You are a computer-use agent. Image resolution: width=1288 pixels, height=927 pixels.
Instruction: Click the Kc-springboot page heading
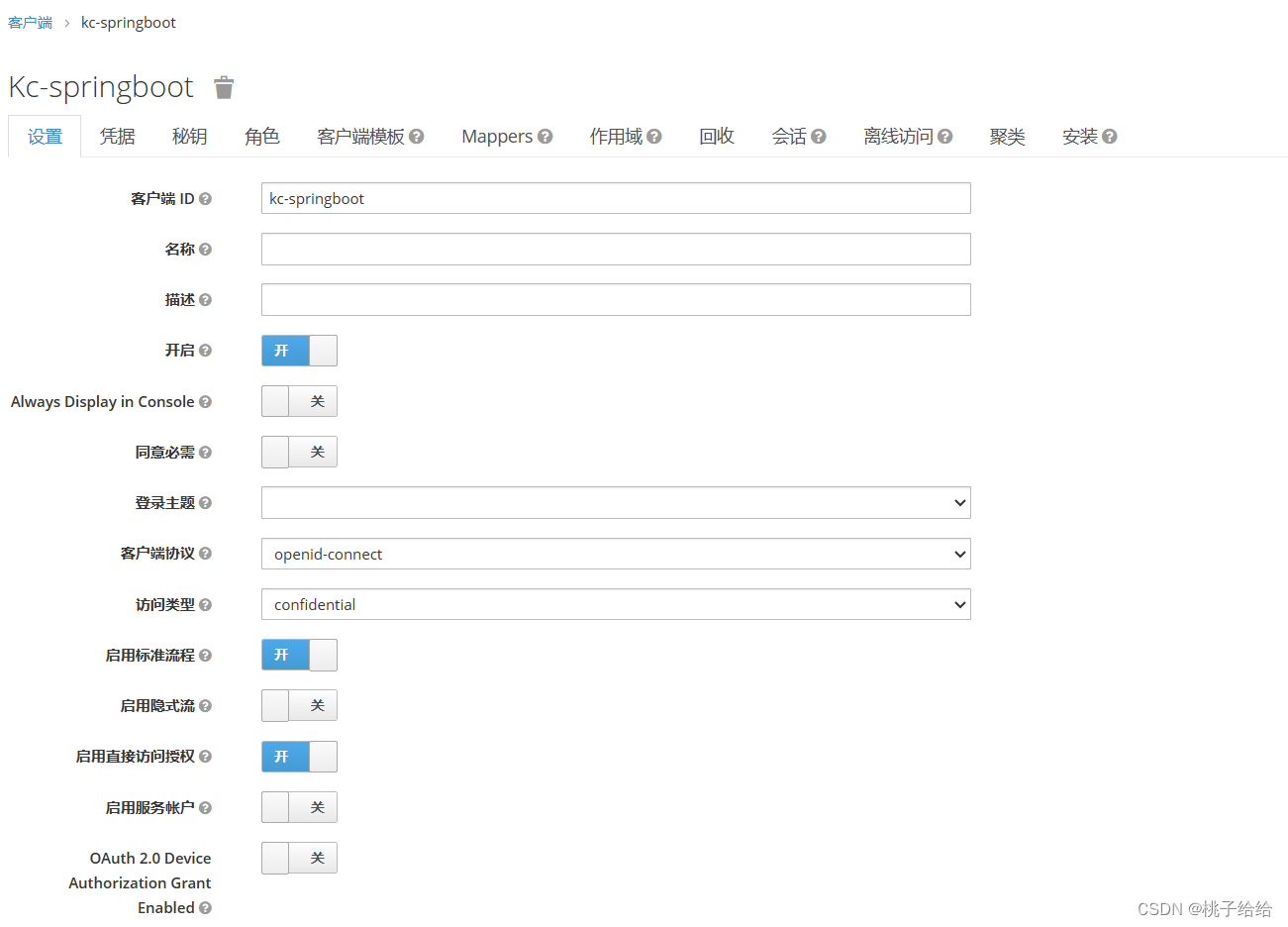click(x=101, y=87)
